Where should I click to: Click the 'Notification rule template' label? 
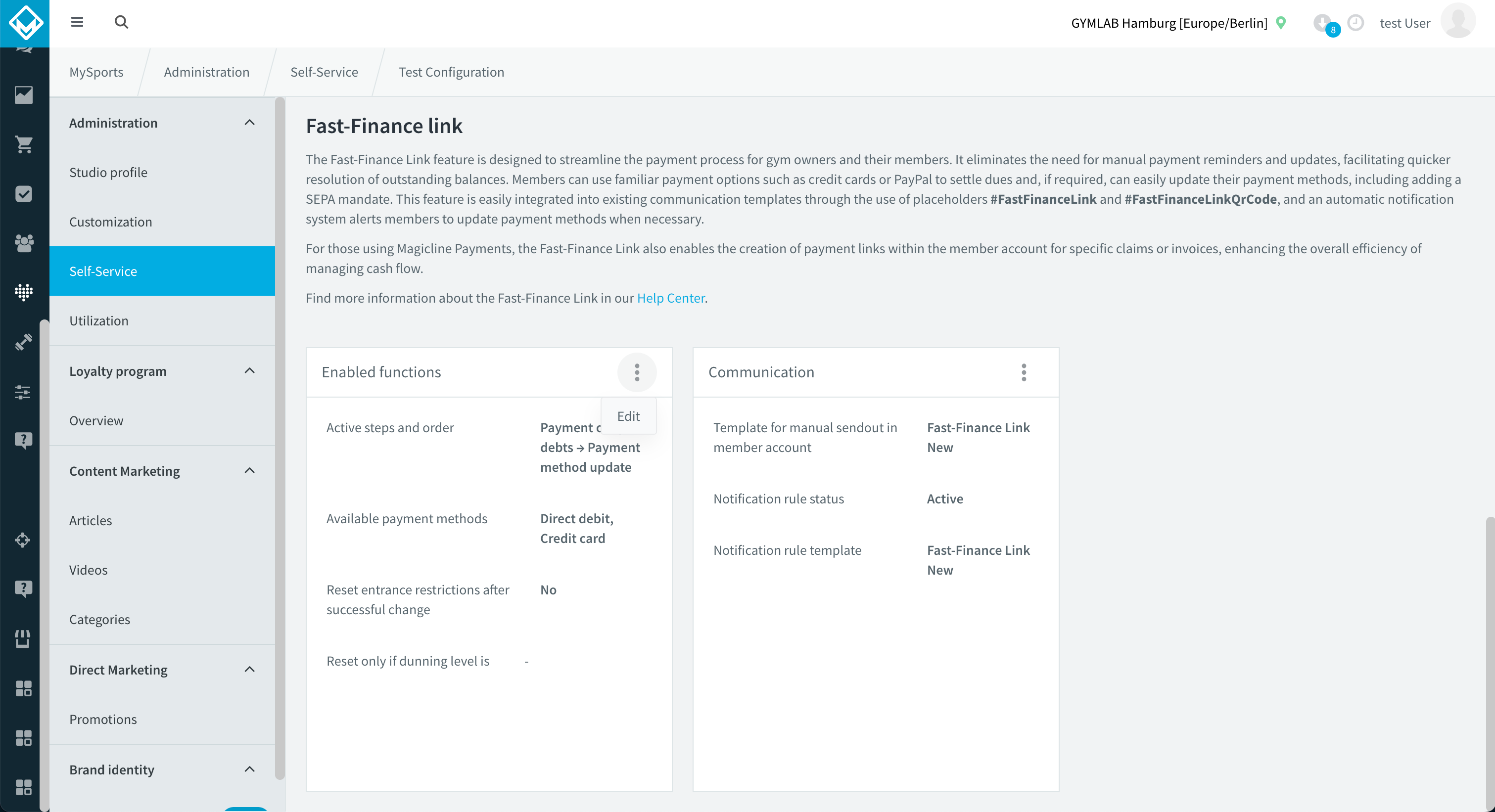click(x=787, y=550)
